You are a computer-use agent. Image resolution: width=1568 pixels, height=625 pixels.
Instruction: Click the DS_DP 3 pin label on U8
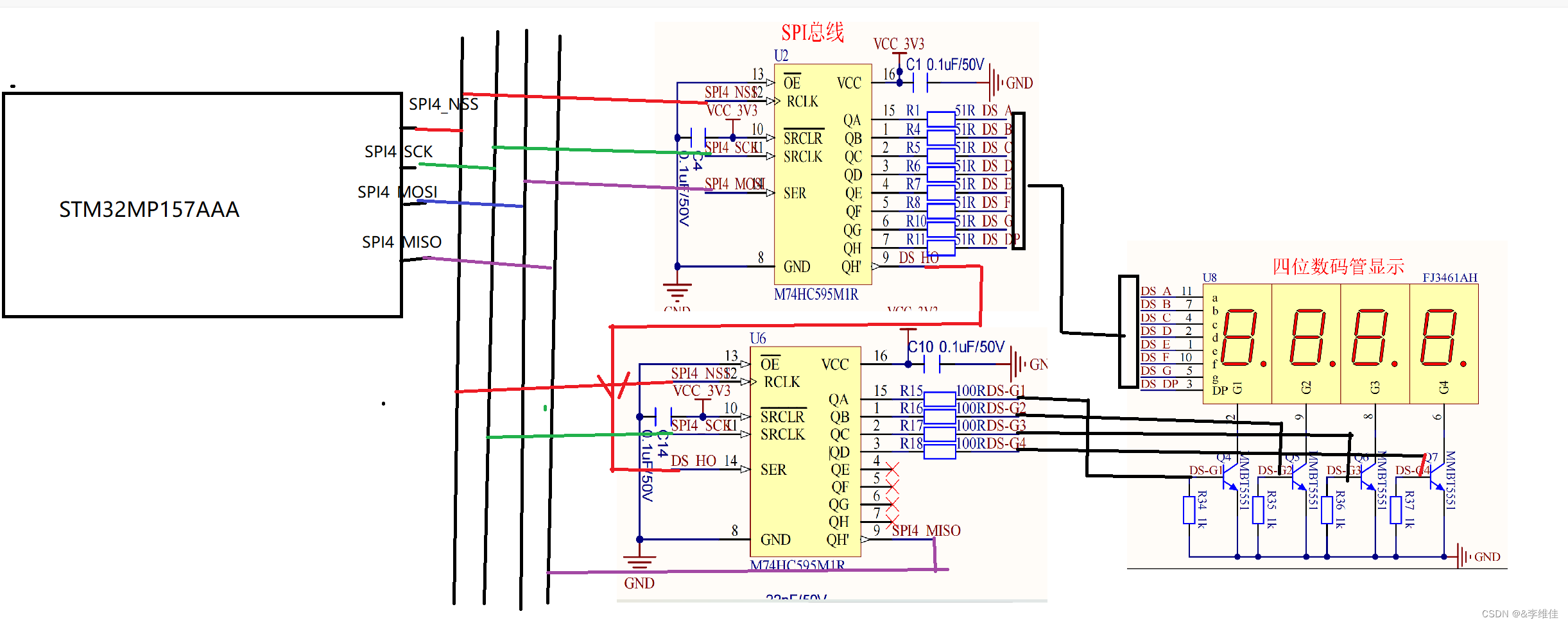pyautogui.click(x=1166, y=384)
